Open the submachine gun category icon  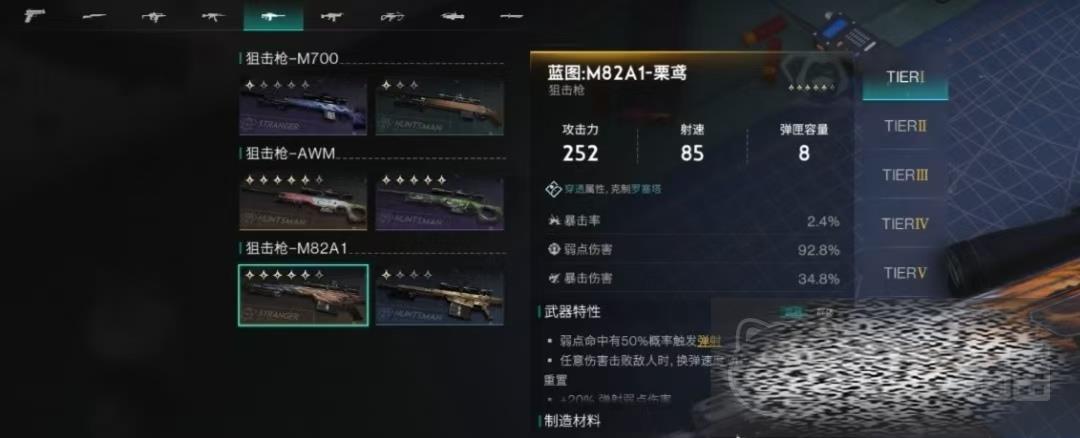(x=154, y=16)
